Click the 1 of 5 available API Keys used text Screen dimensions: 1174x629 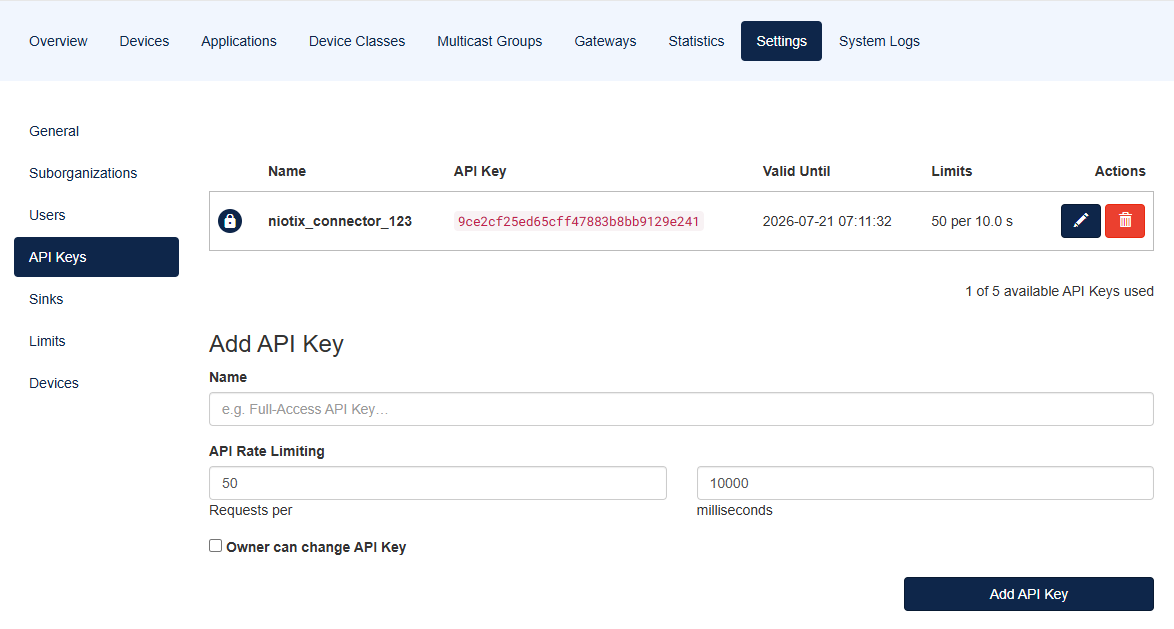click(x=1059, y=291)
